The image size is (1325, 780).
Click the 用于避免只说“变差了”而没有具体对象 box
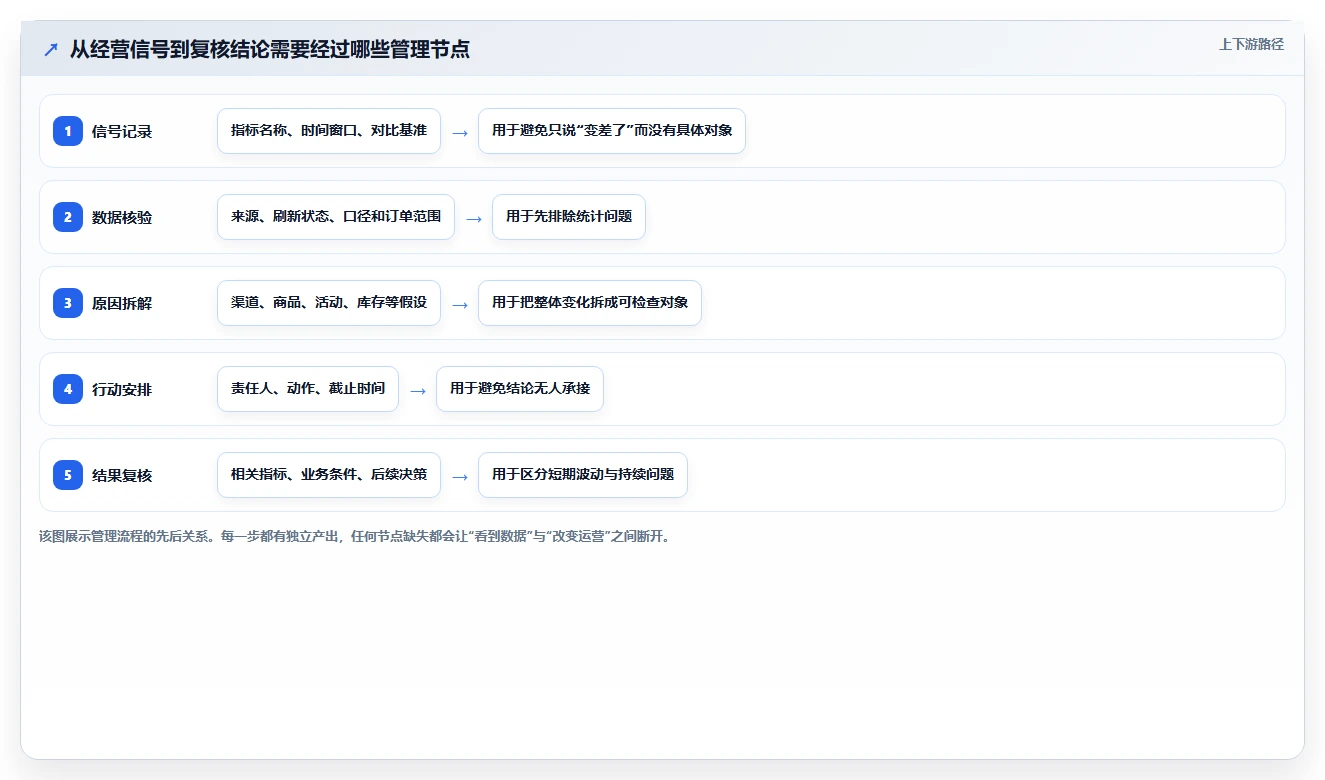(612, 131)
